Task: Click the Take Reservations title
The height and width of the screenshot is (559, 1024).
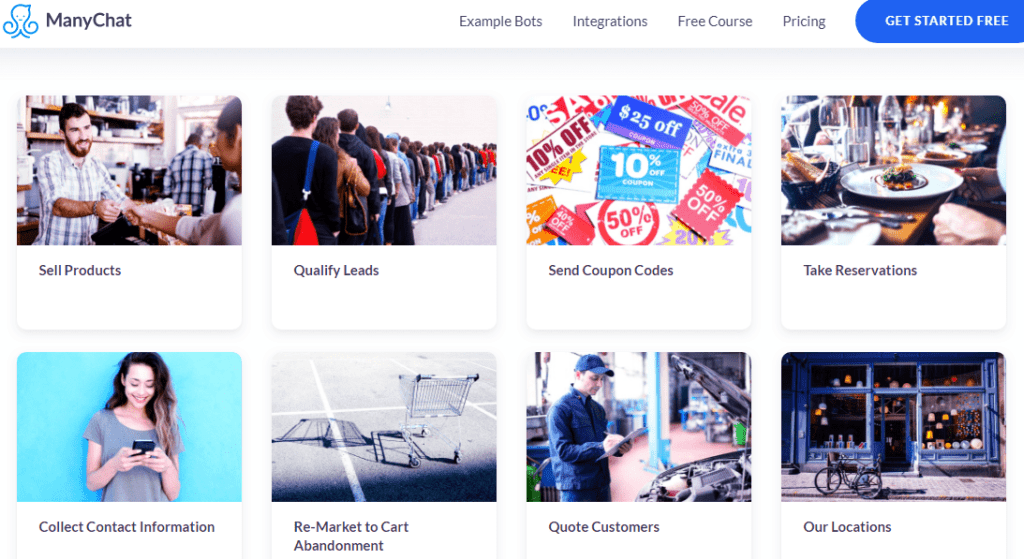Action: [860, 270]
